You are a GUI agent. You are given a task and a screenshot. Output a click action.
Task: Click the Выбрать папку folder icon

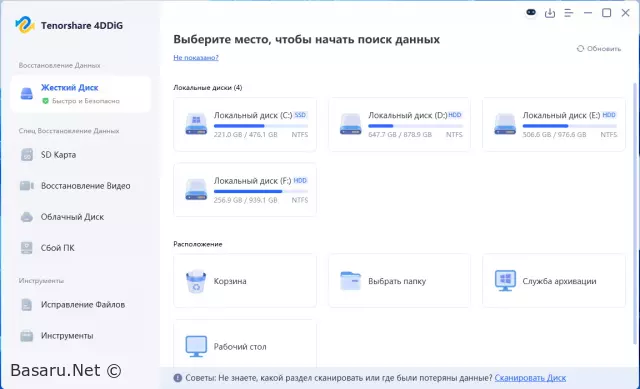pos(351,281)
